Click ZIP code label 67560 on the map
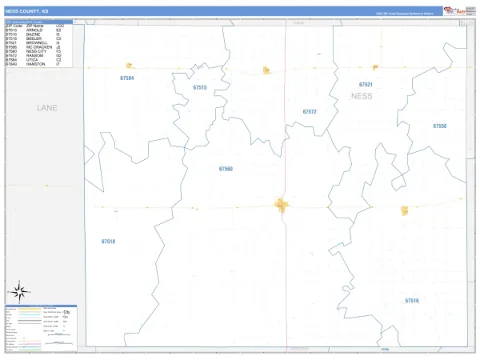This screenshot has height=360, width=480. [226, 169]
